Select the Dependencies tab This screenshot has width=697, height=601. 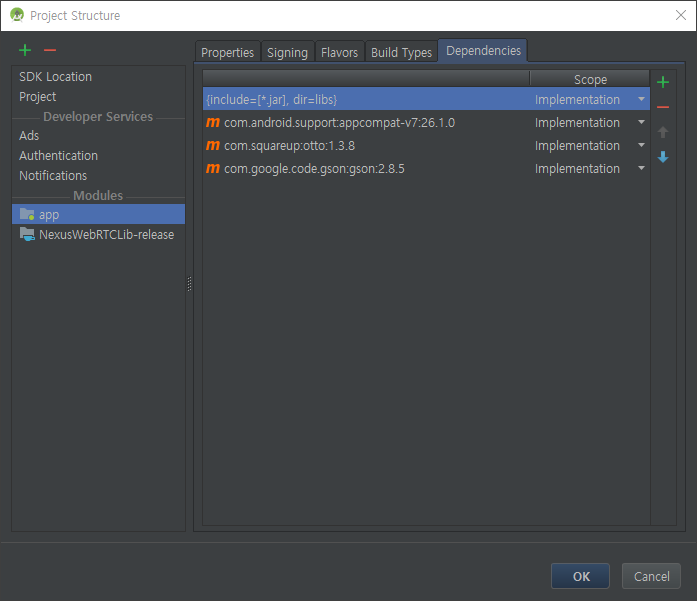click(x=483, y=51)
